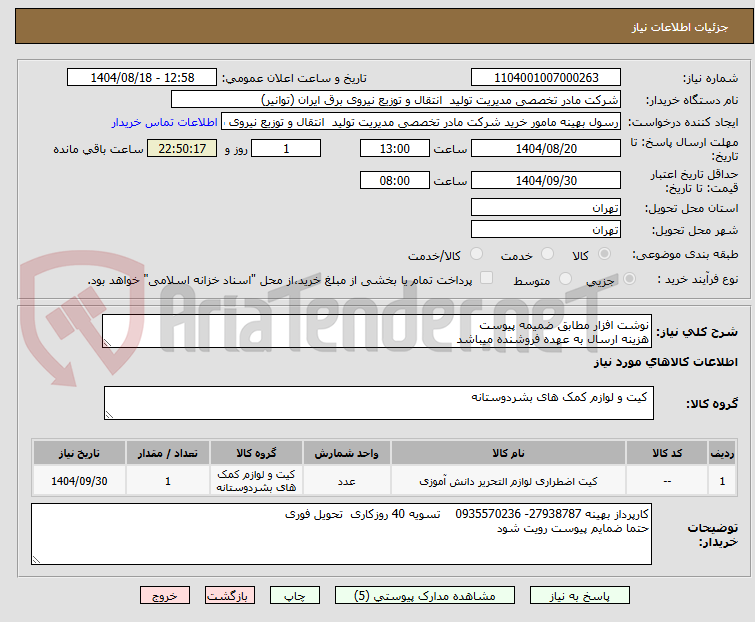The width and height of the screenshot is (755, 622).
Task: Click the remaining days field showing 1
Action: click(286, 148)
